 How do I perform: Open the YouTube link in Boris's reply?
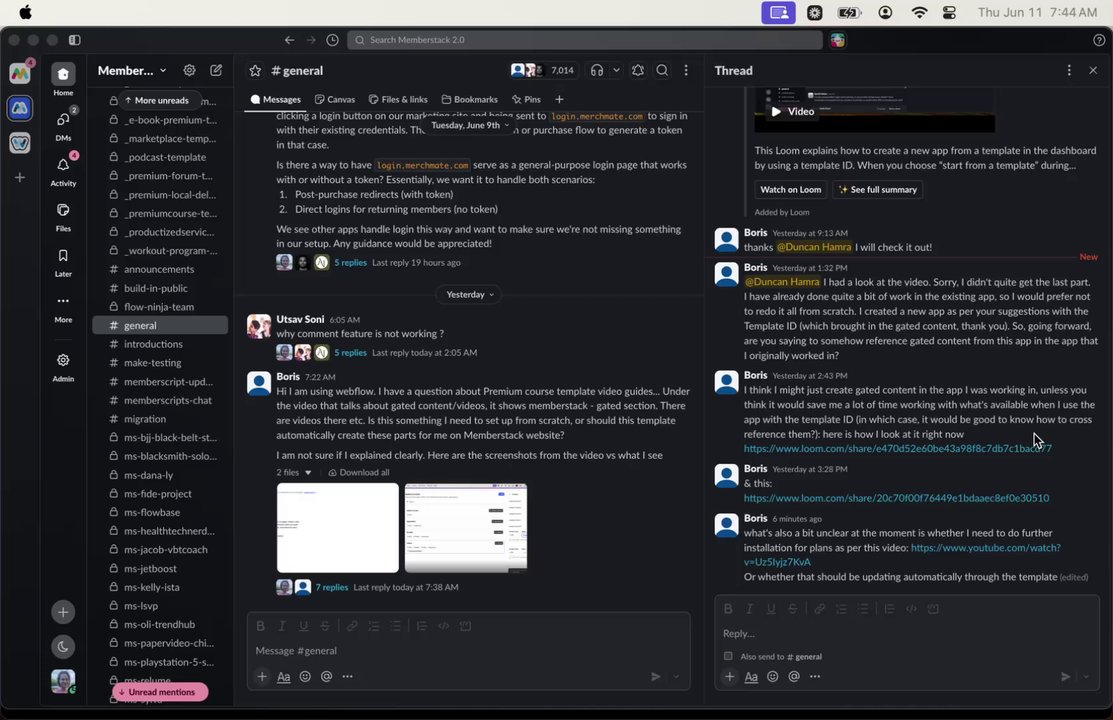click(x=902, y=555)
